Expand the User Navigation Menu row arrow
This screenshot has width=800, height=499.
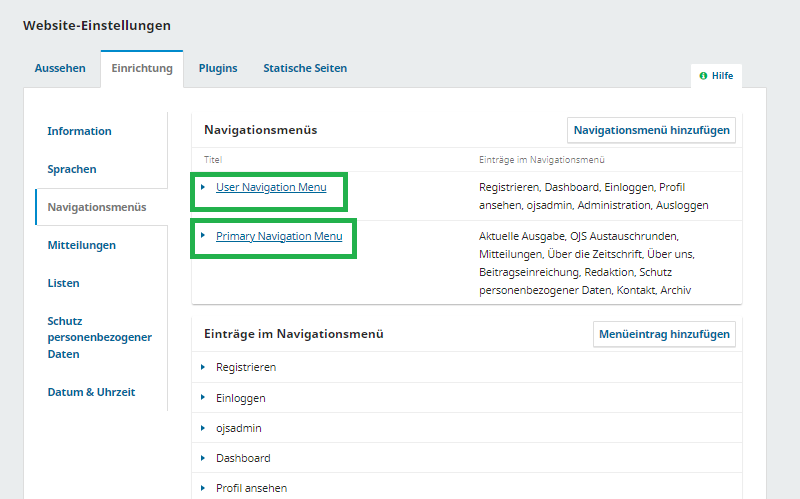click(203, 187)
